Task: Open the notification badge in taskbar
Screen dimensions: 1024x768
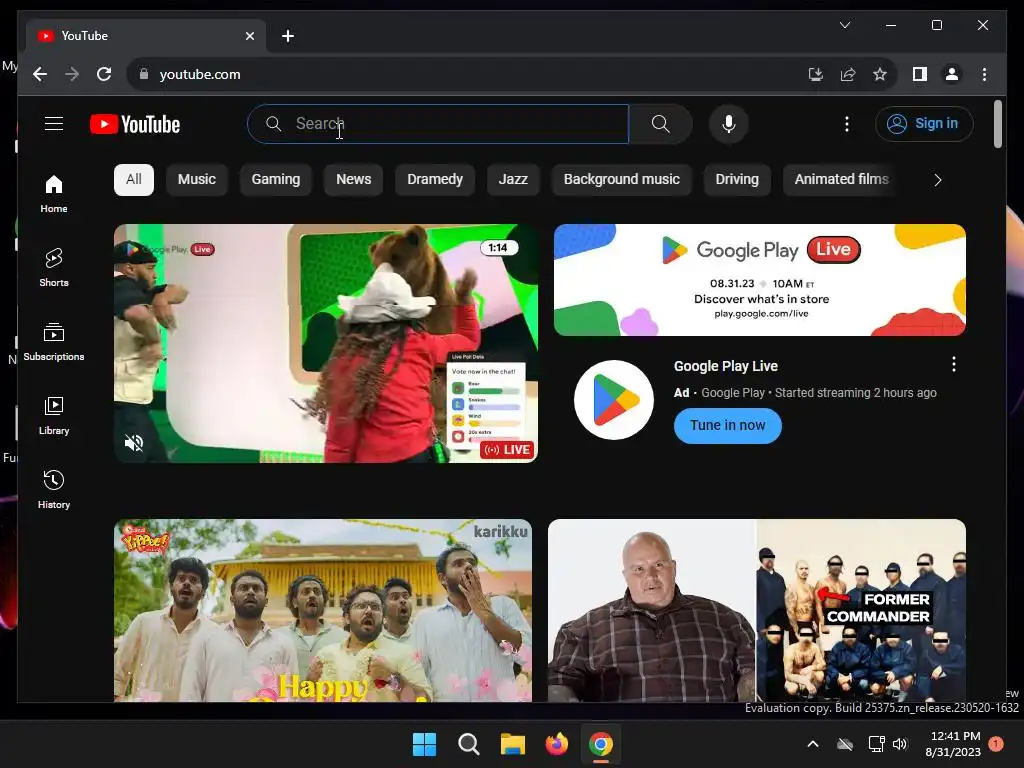Action: tap(996, 744)
